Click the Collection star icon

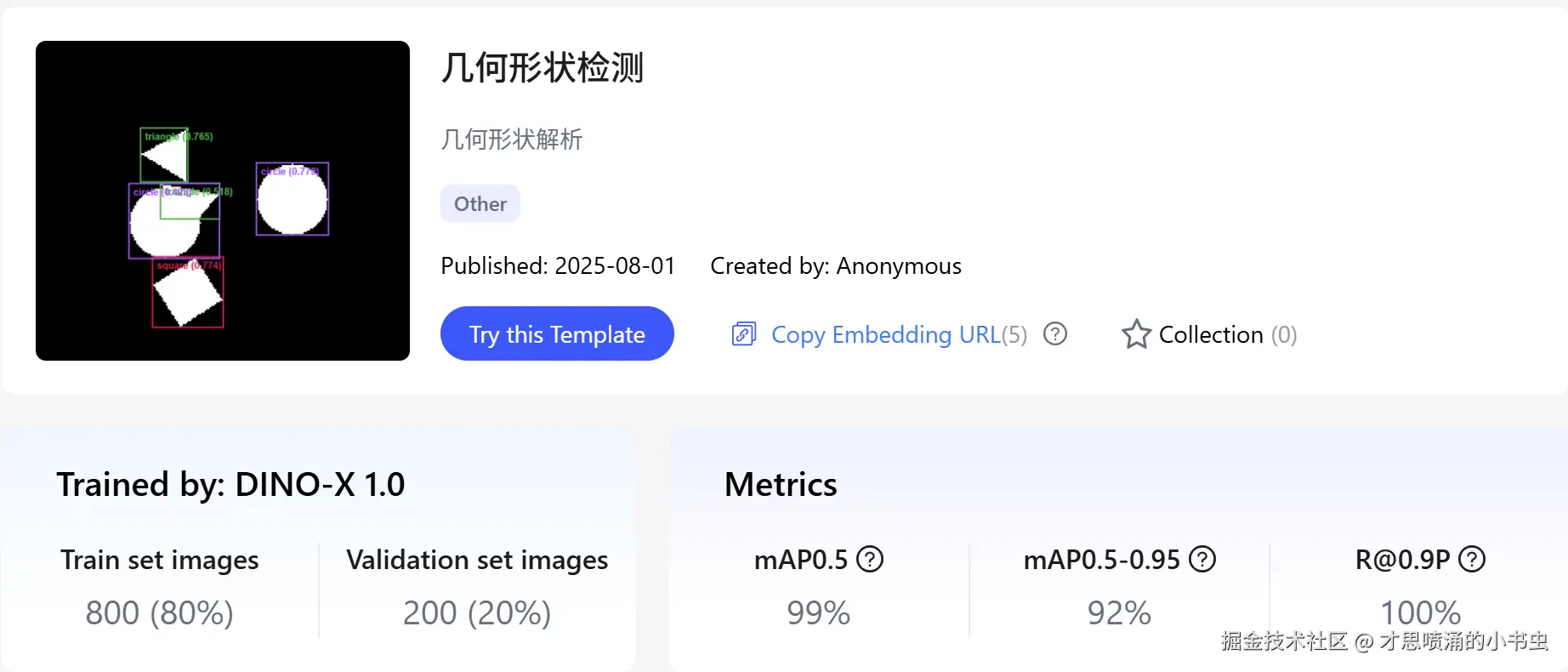coord(1137,334)
